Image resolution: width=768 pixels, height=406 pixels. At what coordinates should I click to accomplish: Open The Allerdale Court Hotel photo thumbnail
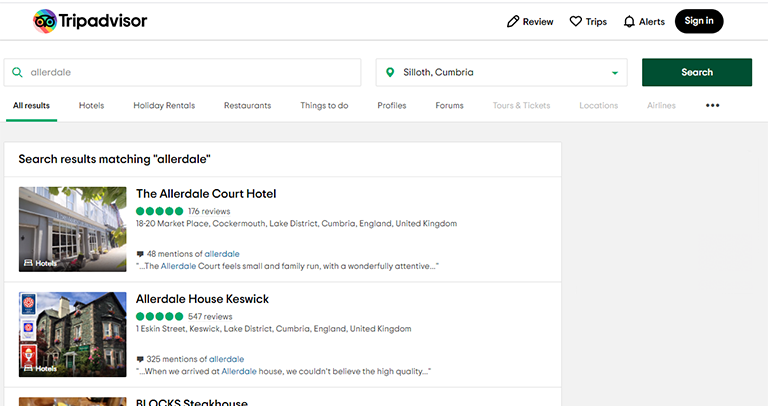pos(72,229)
